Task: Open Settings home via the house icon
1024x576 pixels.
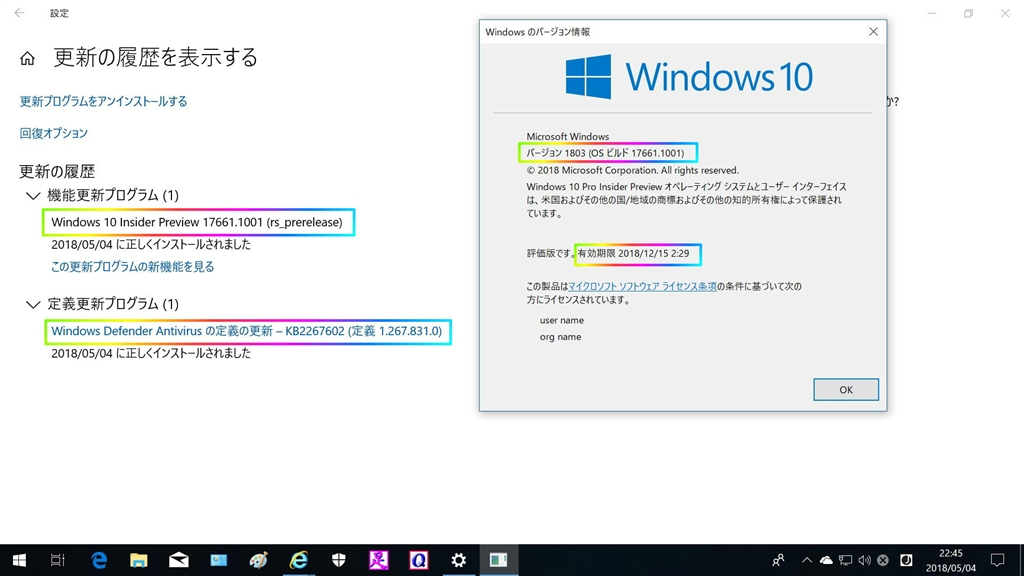Action: pos(27,59)
